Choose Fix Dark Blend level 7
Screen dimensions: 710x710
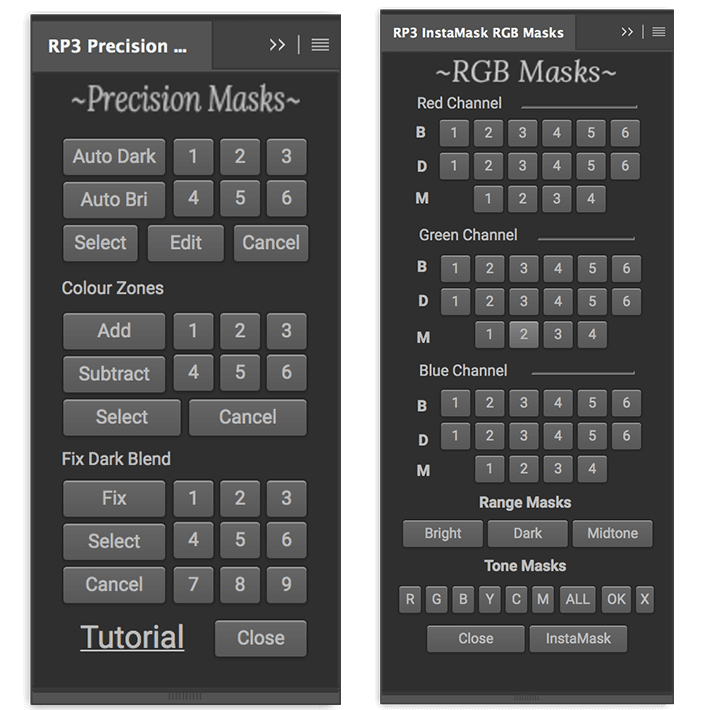click(193, 585)
